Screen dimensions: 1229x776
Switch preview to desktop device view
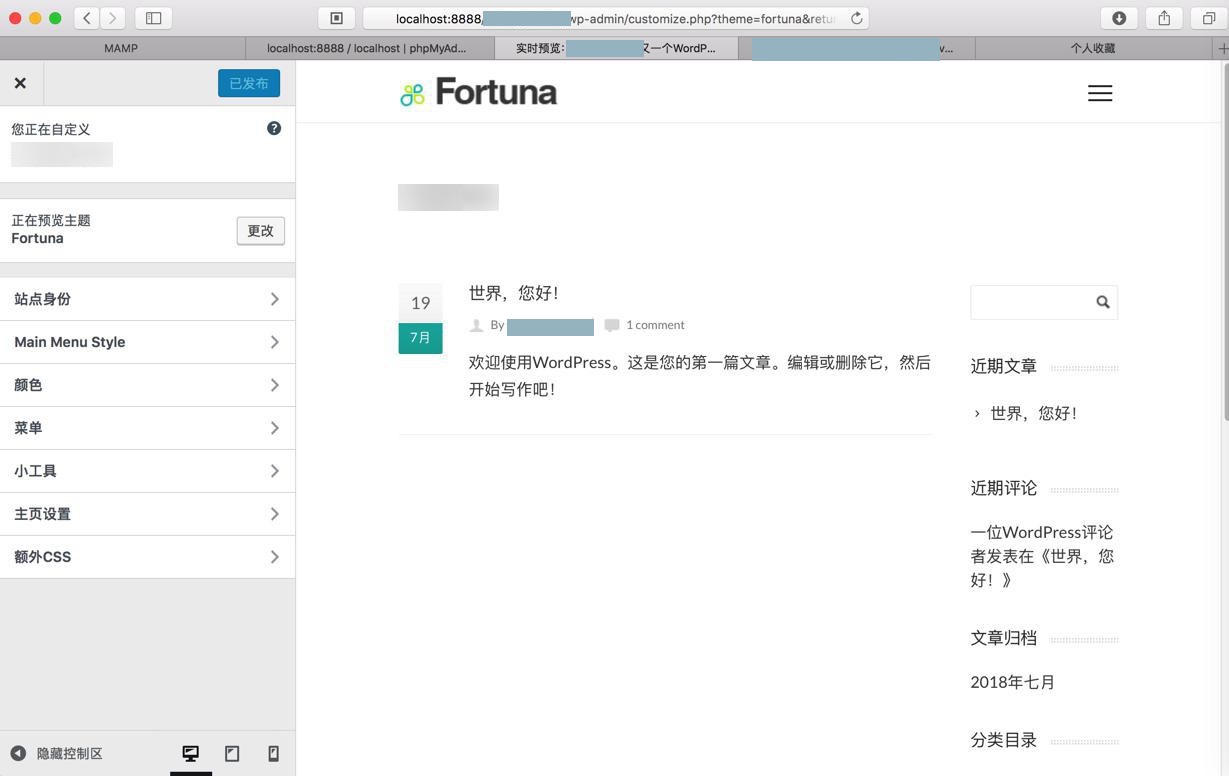click(x=190, y=753)
